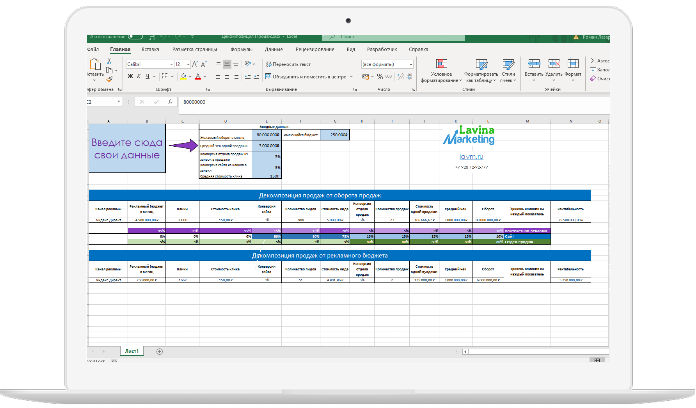The height and width of the screenshot is (408, 696).
Task: Apply the red font color
Action: (198, 77)
